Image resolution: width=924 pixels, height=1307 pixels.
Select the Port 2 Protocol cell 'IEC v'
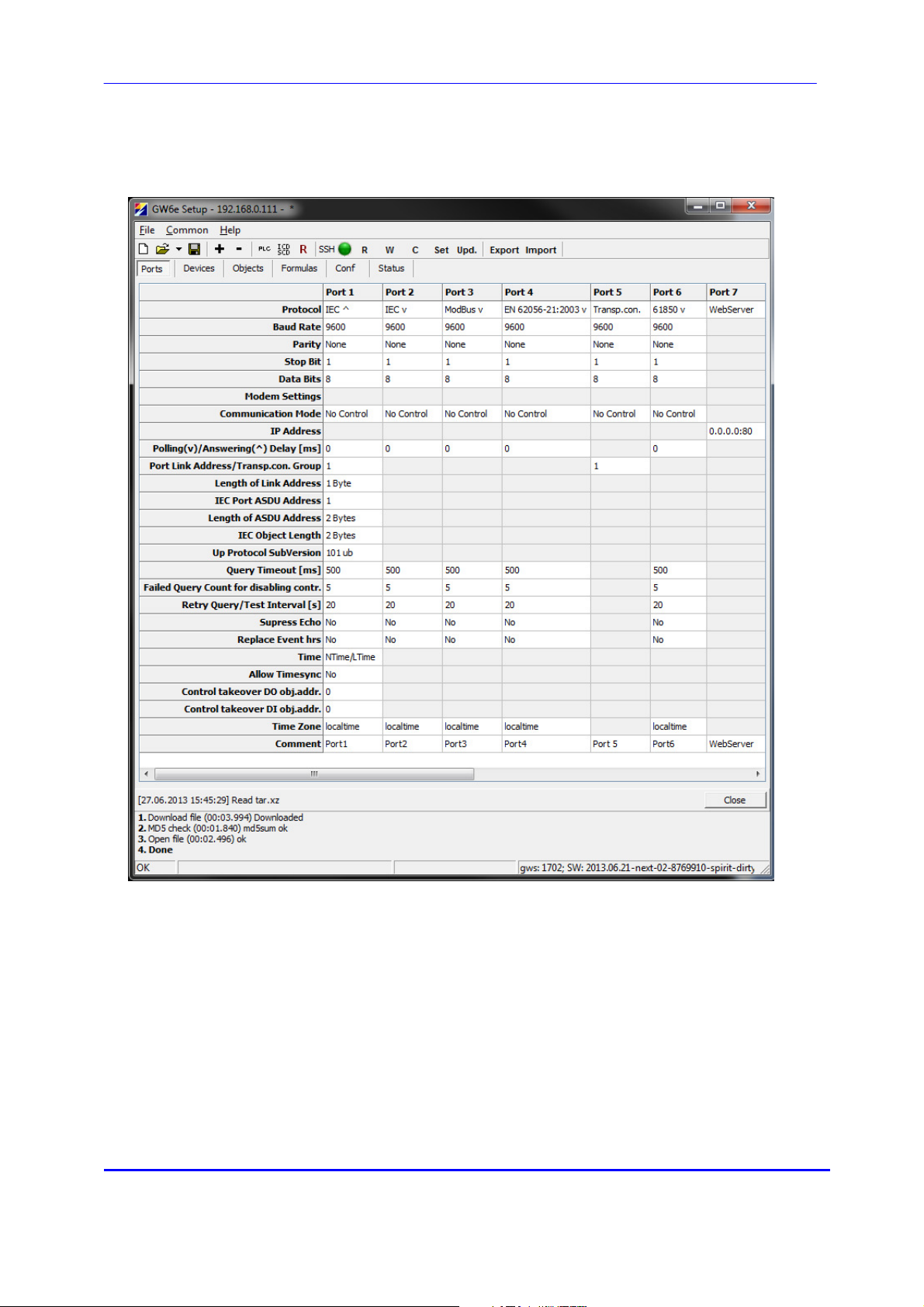413,309
